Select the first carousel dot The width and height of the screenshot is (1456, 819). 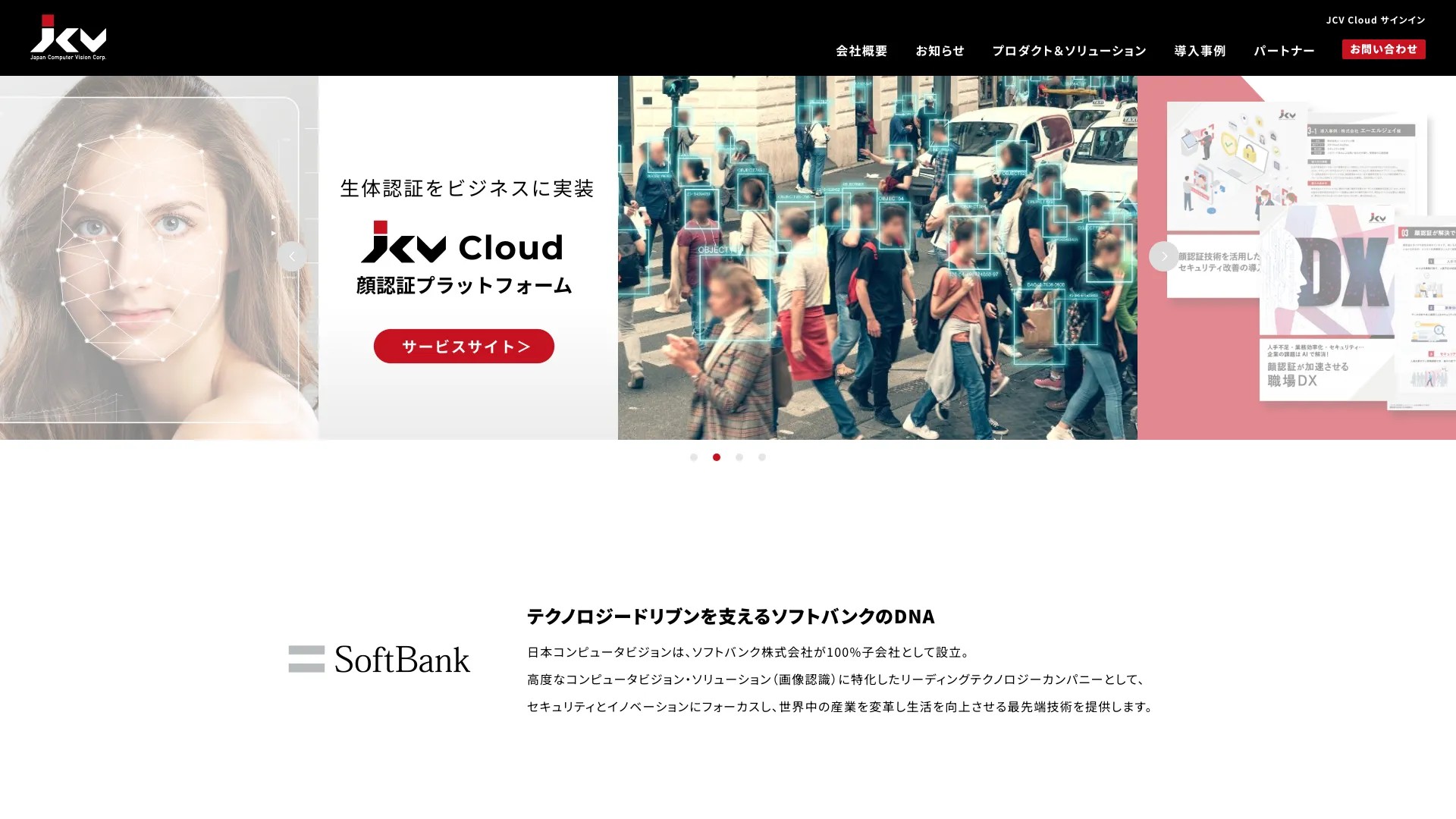(x=693, y=457)
